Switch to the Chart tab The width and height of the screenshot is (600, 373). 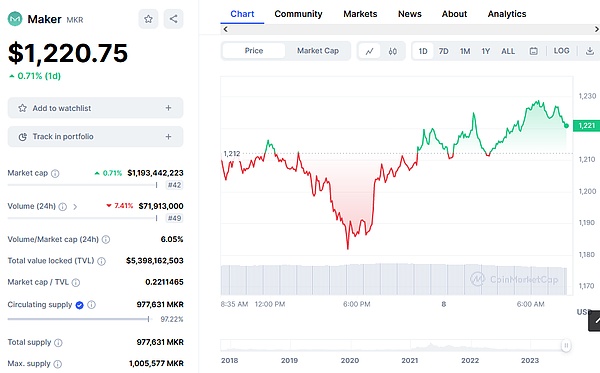pos(242,14)
